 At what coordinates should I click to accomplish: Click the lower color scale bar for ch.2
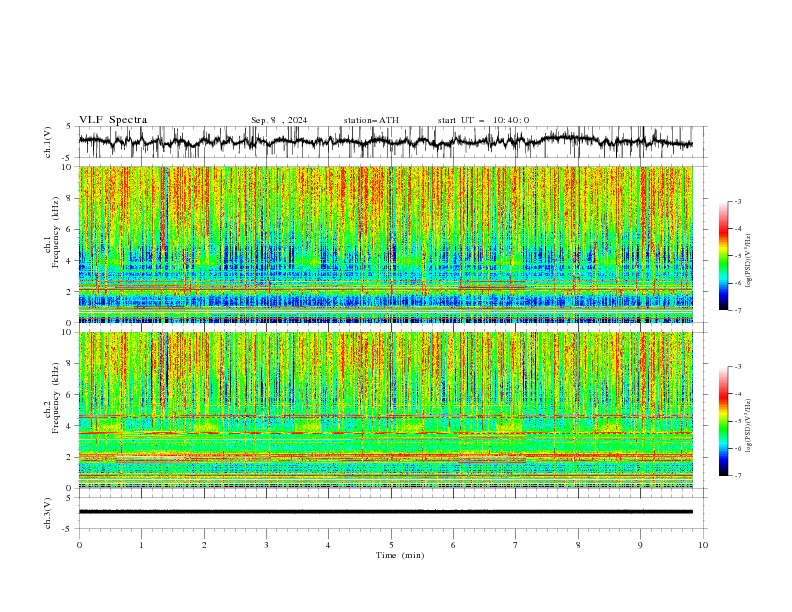(723, 421)
